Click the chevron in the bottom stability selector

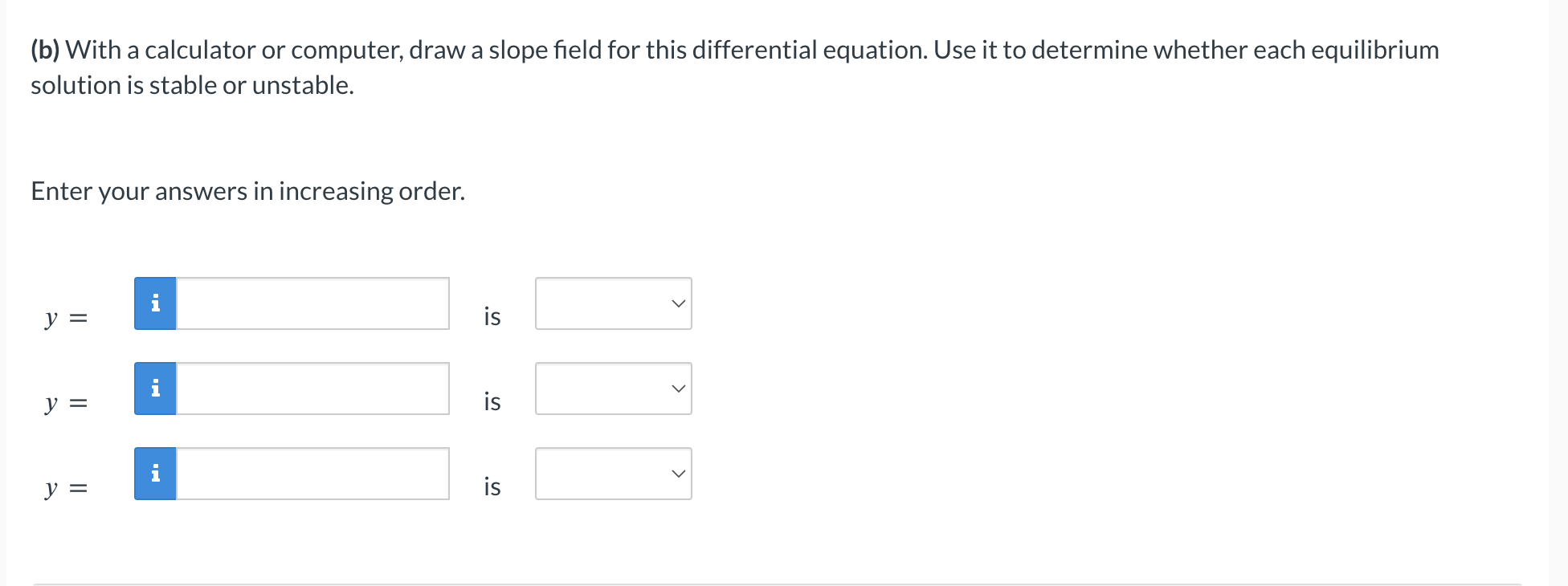click(677, 474)
